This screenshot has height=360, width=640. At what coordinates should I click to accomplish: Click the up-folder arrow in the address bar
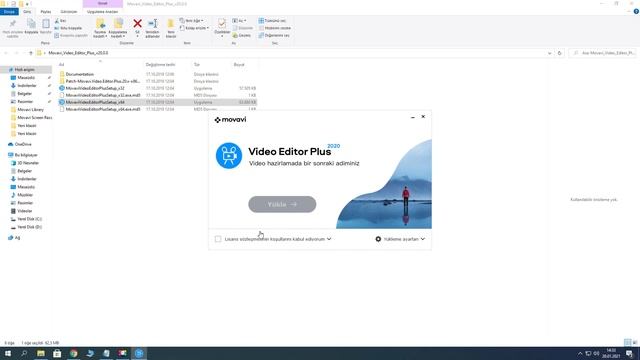31,53
